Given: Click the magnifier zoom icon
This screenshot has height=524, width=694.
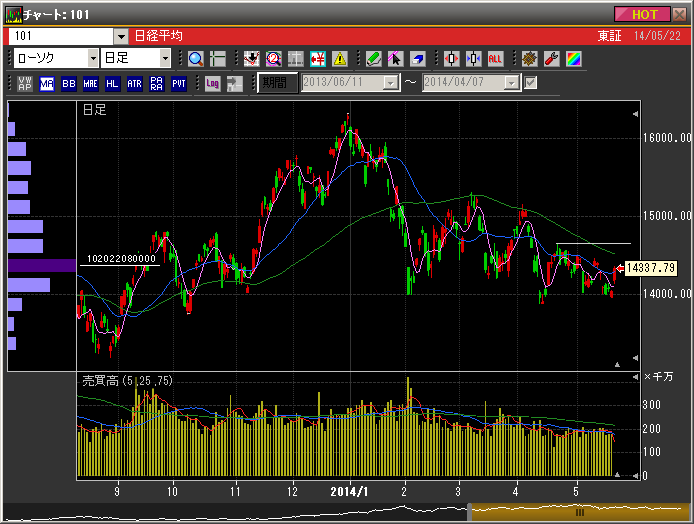Looking at the screenshot, I should 195,59.
